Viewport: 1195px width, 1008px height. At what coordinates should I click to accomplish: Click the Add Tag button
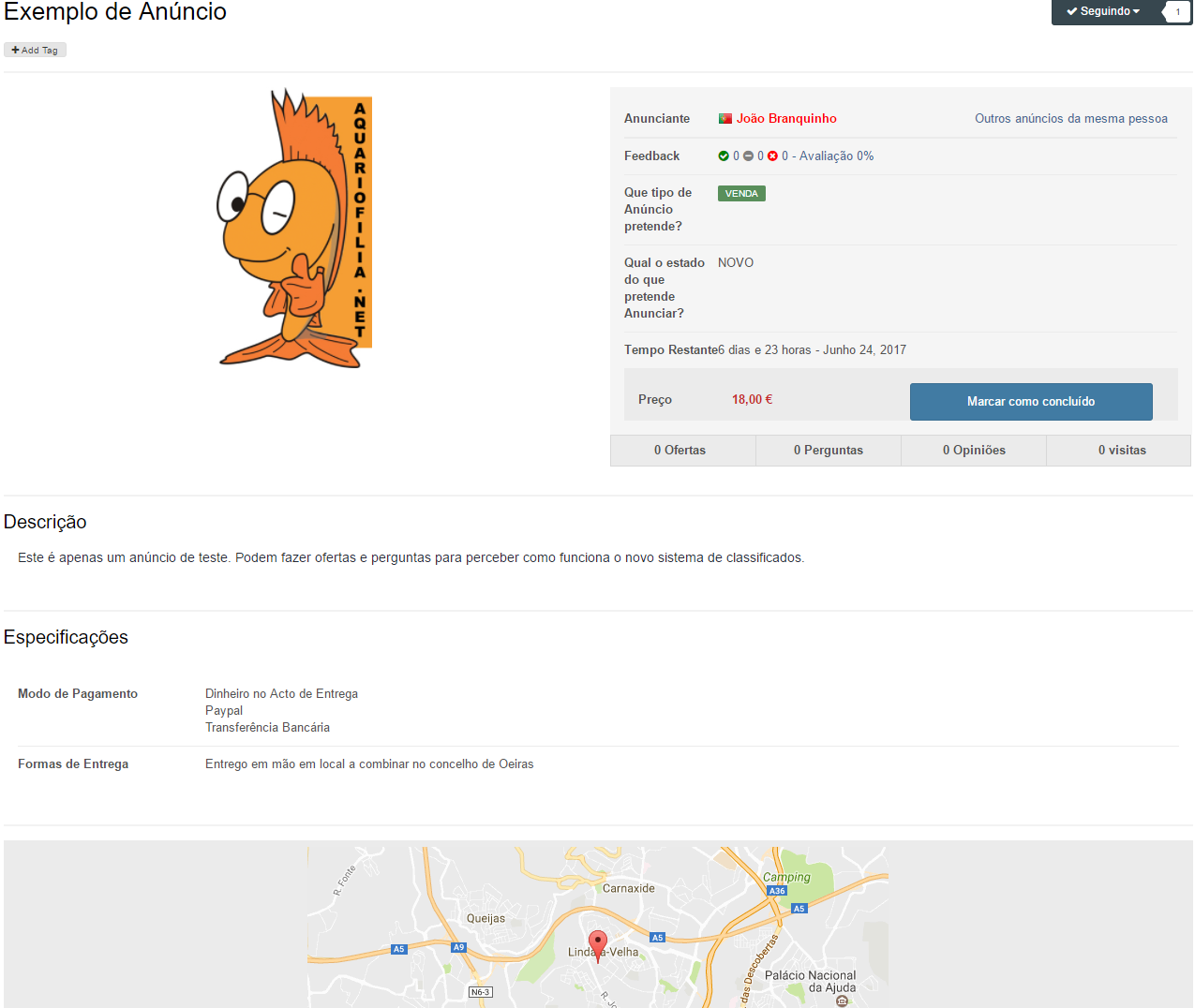click(35, 51)
